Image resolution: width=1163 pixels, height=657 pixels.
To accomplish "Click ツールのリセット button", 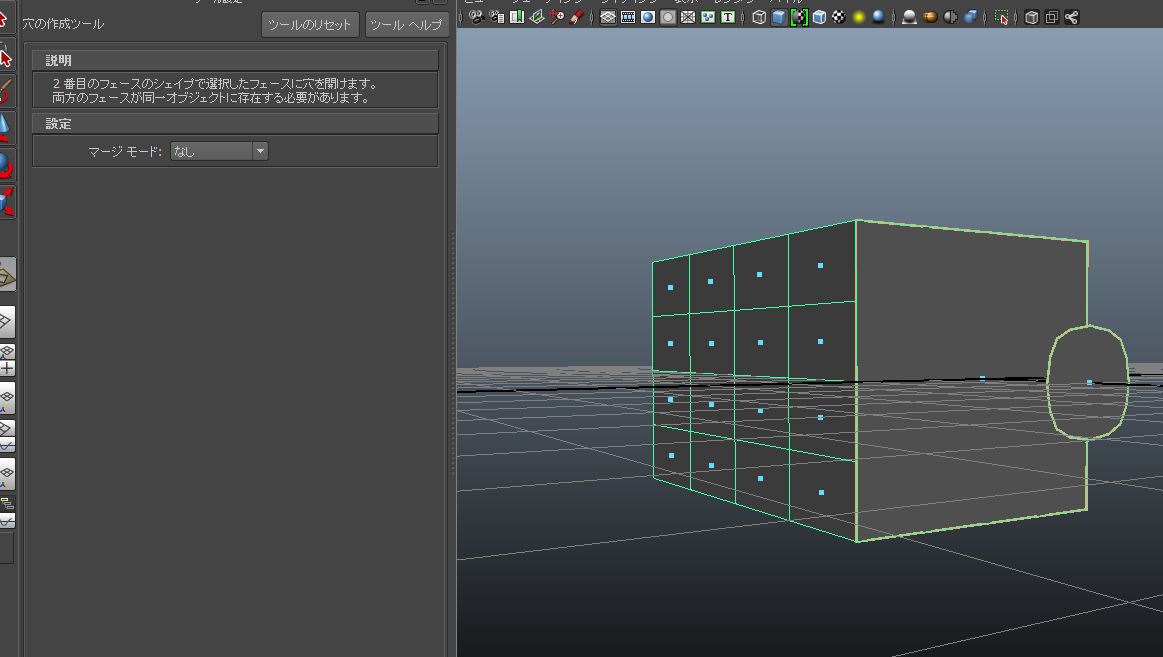I will [x=310, y=24].
